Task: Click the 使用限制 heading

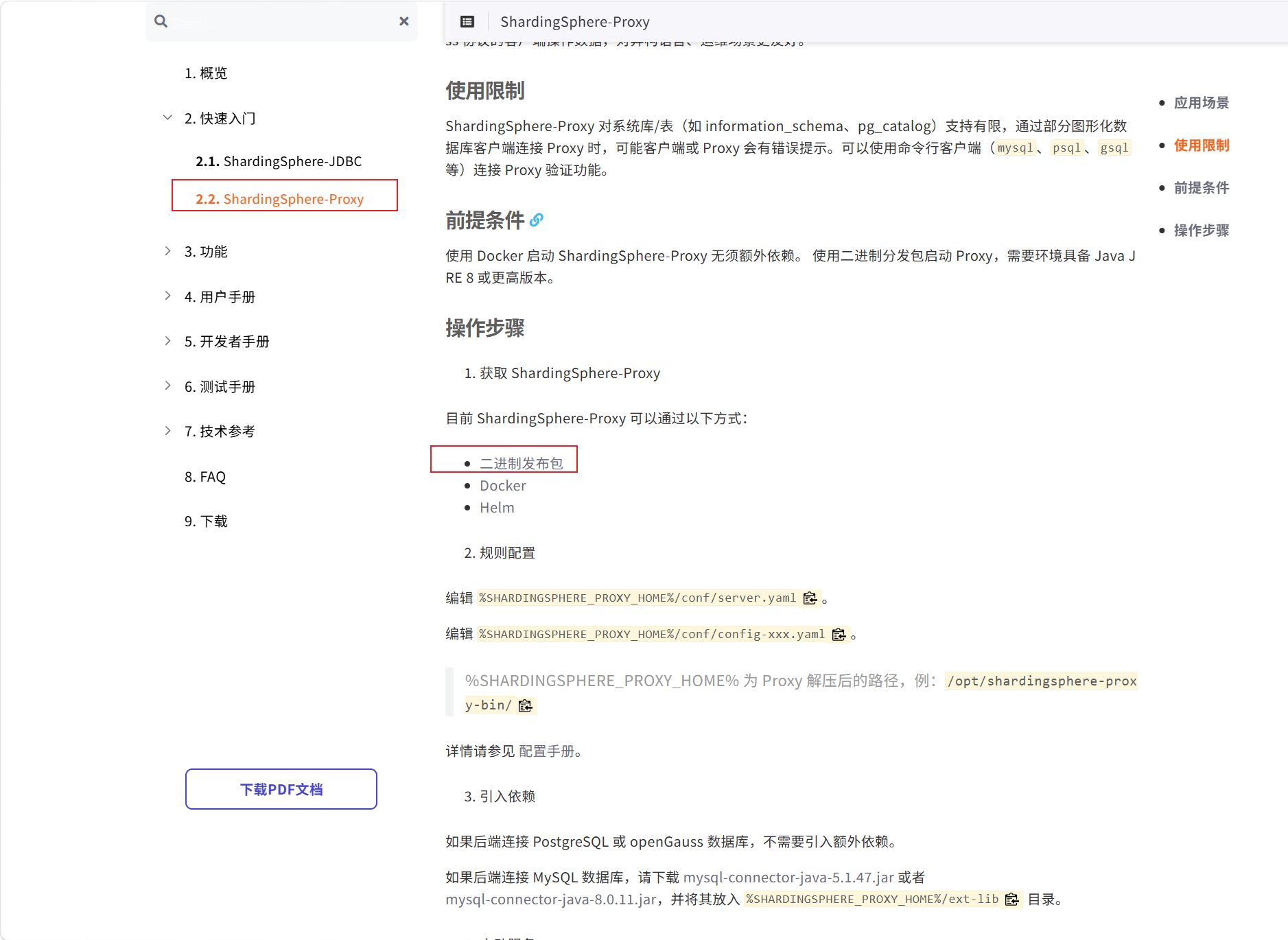Action: (x=485, y=91)
